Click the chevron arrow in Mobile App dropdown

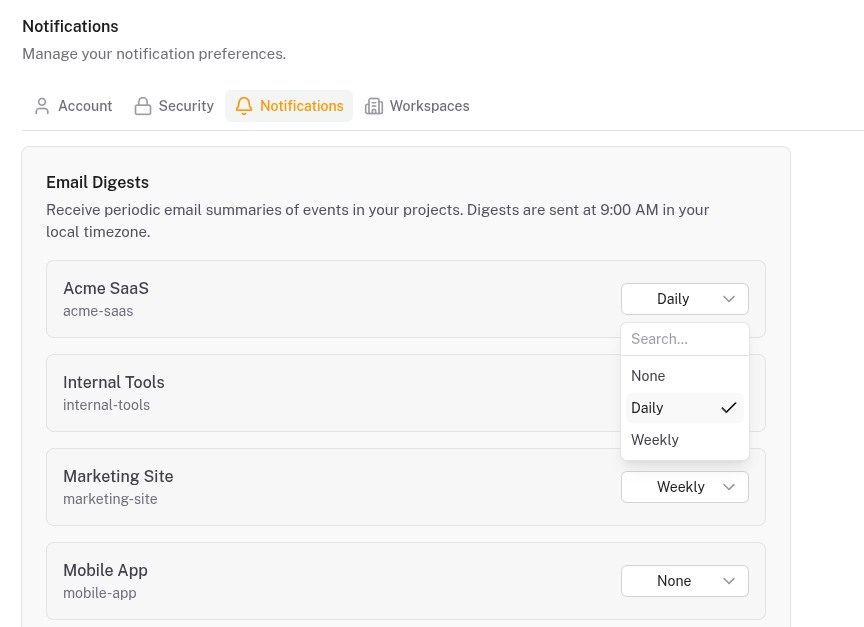[x=729, y=581]
